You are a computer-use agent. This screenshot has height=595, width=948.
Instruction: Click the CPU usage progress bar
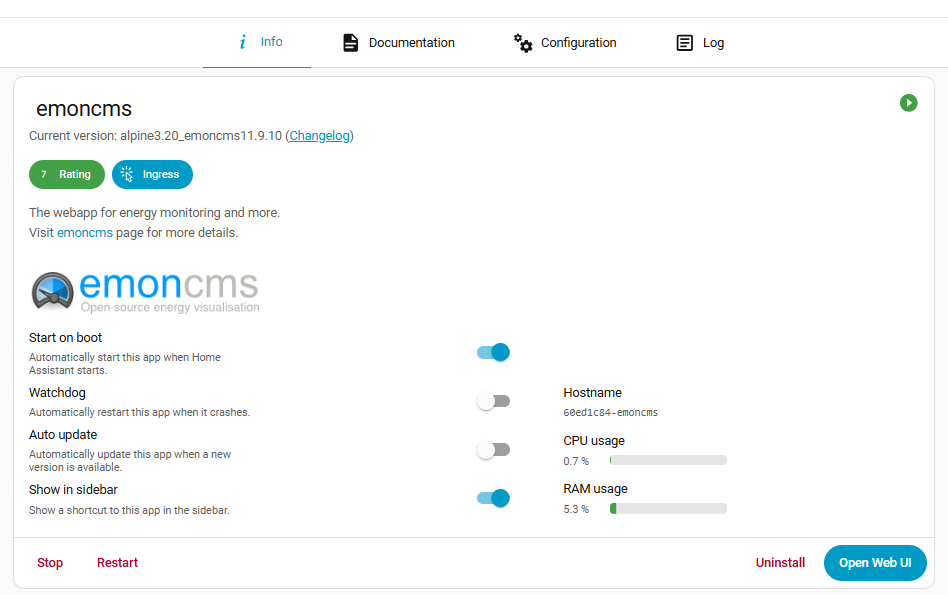point(667,460)
